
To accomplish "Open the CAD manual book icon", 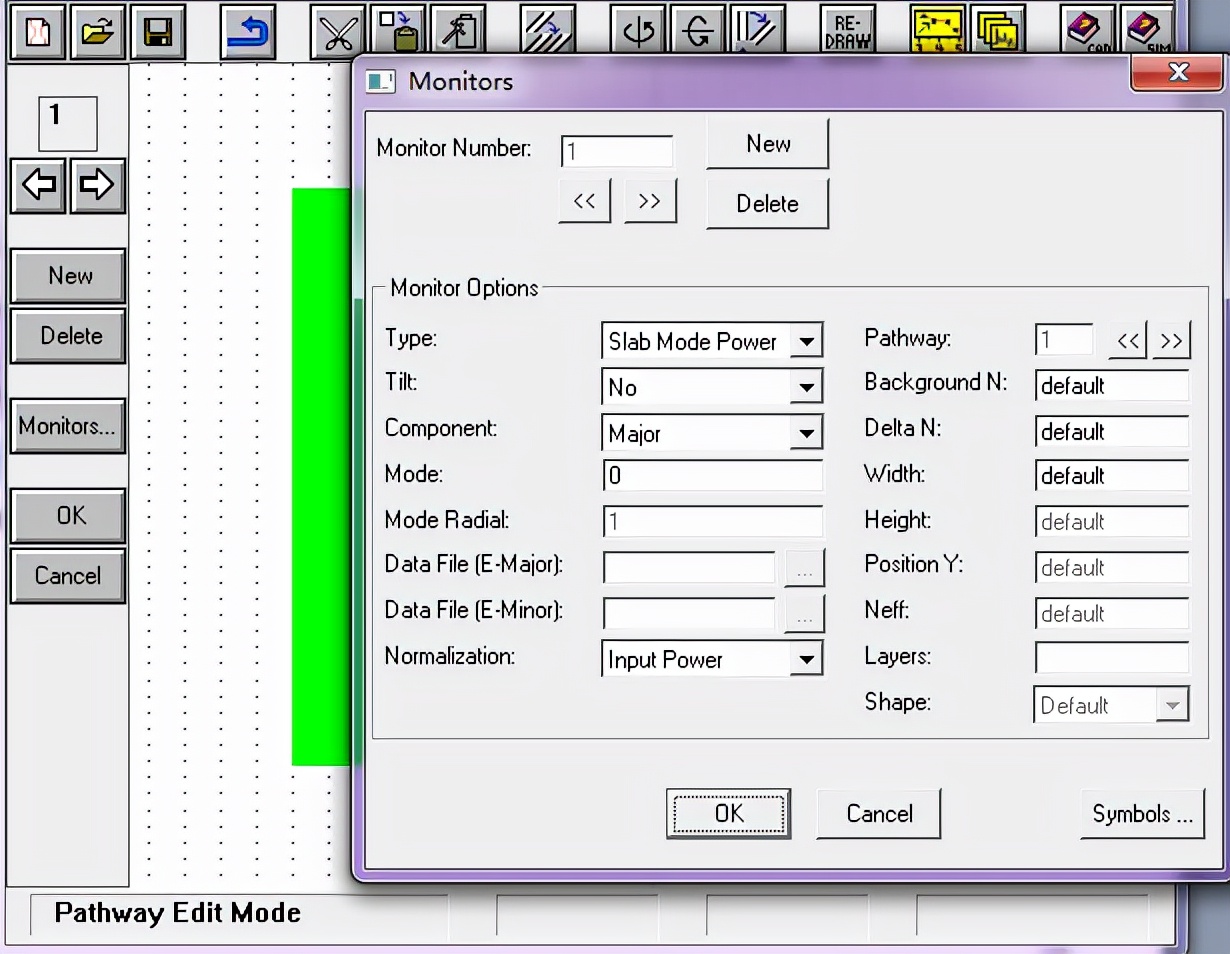I will tap(1087, 33).
